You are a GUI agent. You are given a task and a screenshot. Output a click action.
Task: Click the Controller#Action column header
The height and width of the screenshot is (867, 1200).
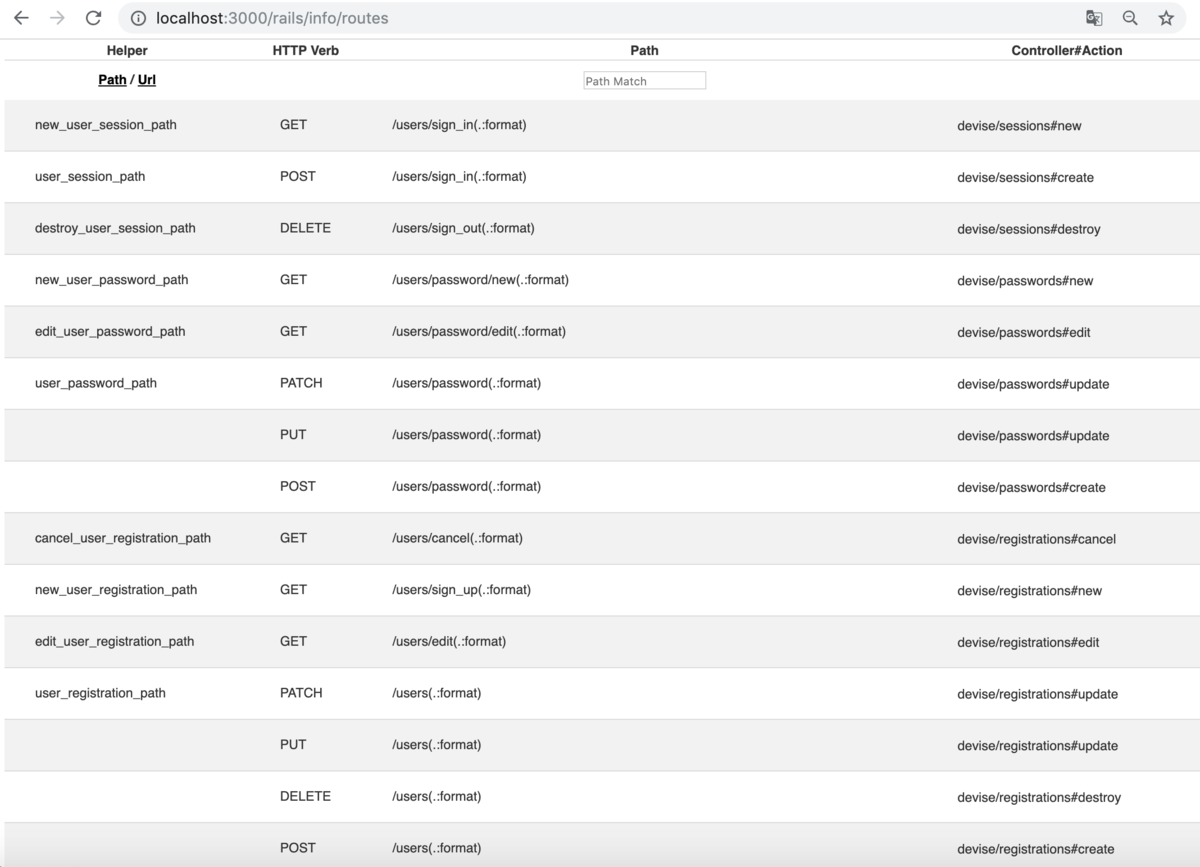(1067, 50)
